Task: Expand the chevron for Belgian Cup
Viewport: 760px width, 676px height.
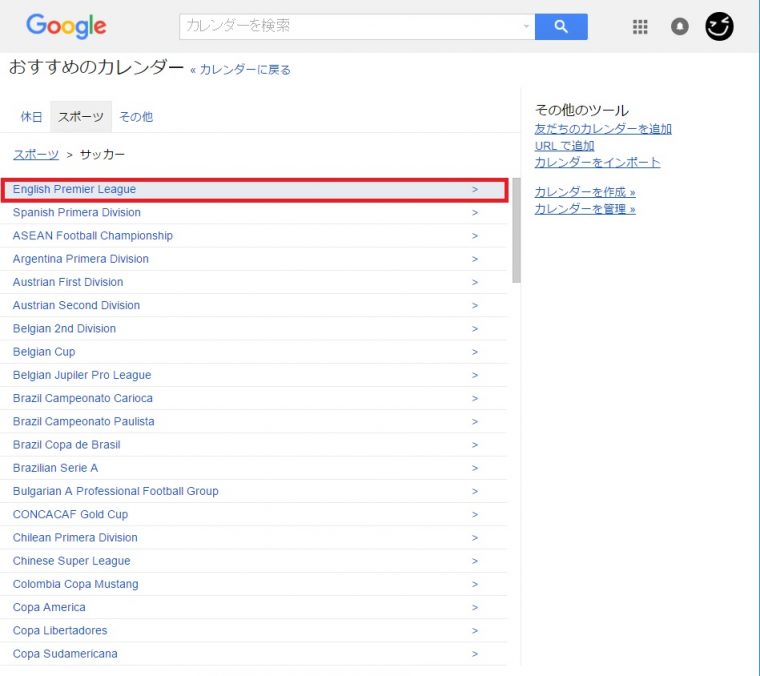Action: pyautogui.click(x=475, y=352)
